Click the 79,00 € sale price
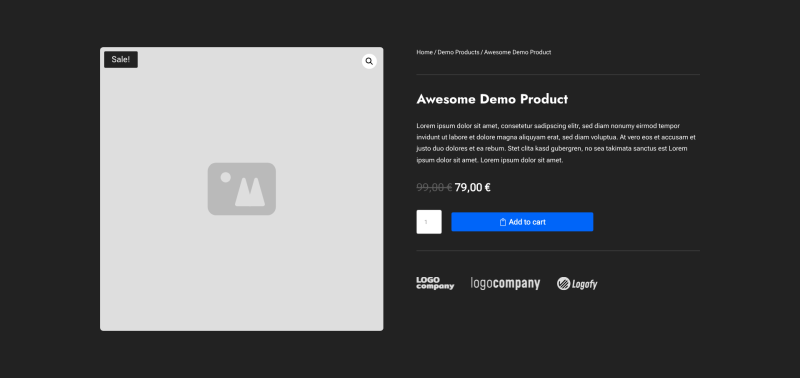 coord(472,187)
